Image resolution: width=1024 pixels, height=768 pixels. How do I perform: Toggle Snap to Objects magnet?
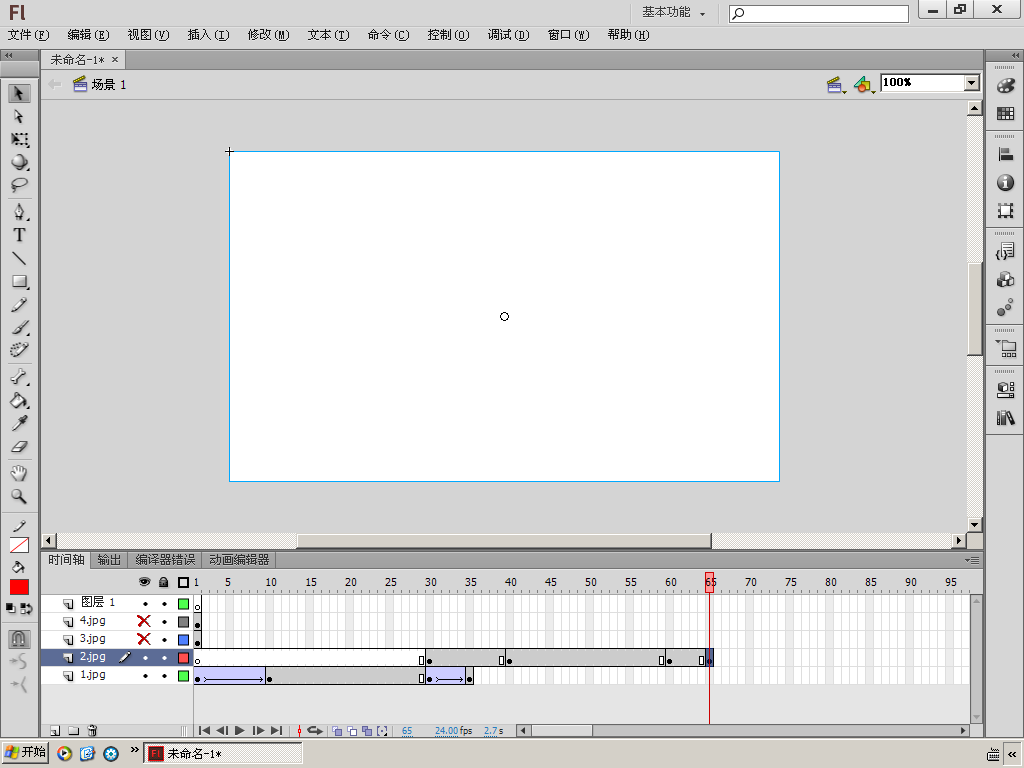pyautogui.click(x=19, y=638)
